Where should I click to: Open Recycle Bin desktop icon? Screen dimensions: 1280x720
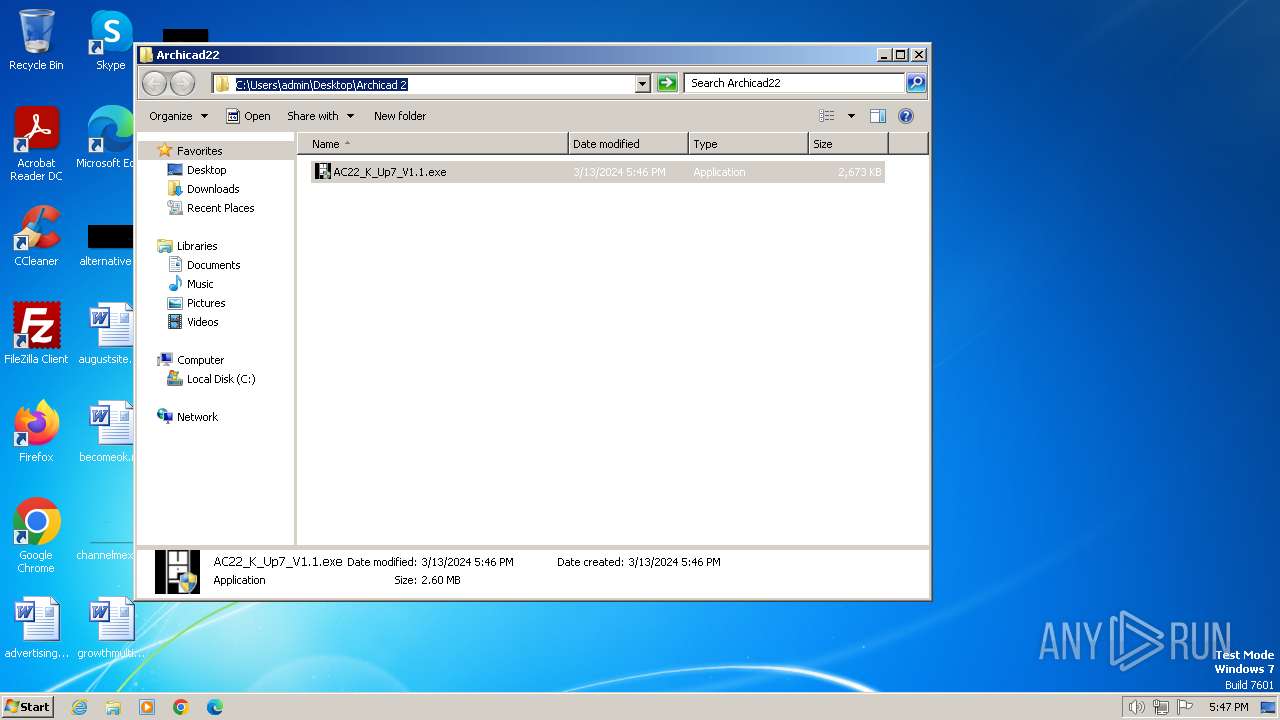(x=36, y=40)
